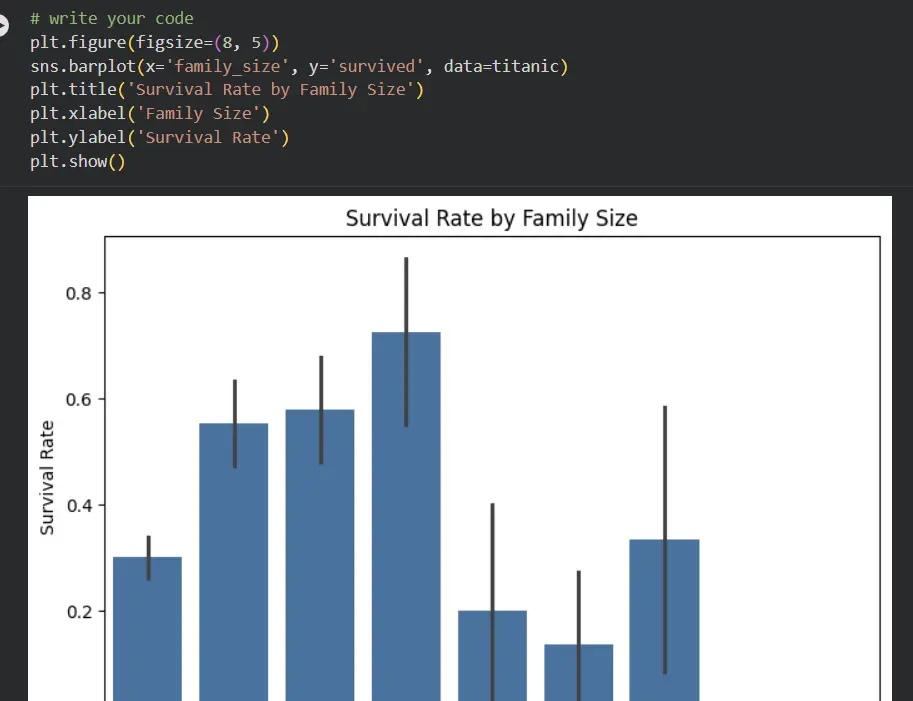913x701 pixels.
Task: Click the run cell play button
Action: coord(3,26)
